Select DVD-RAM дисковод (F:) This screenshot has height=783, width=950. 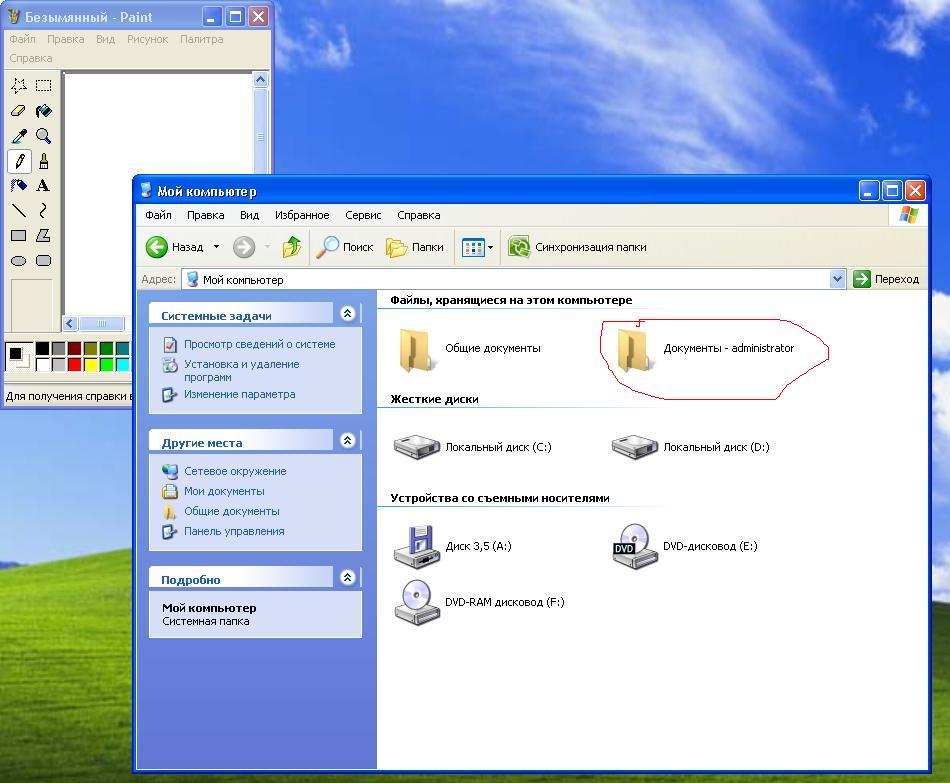[x=479, y=602]
